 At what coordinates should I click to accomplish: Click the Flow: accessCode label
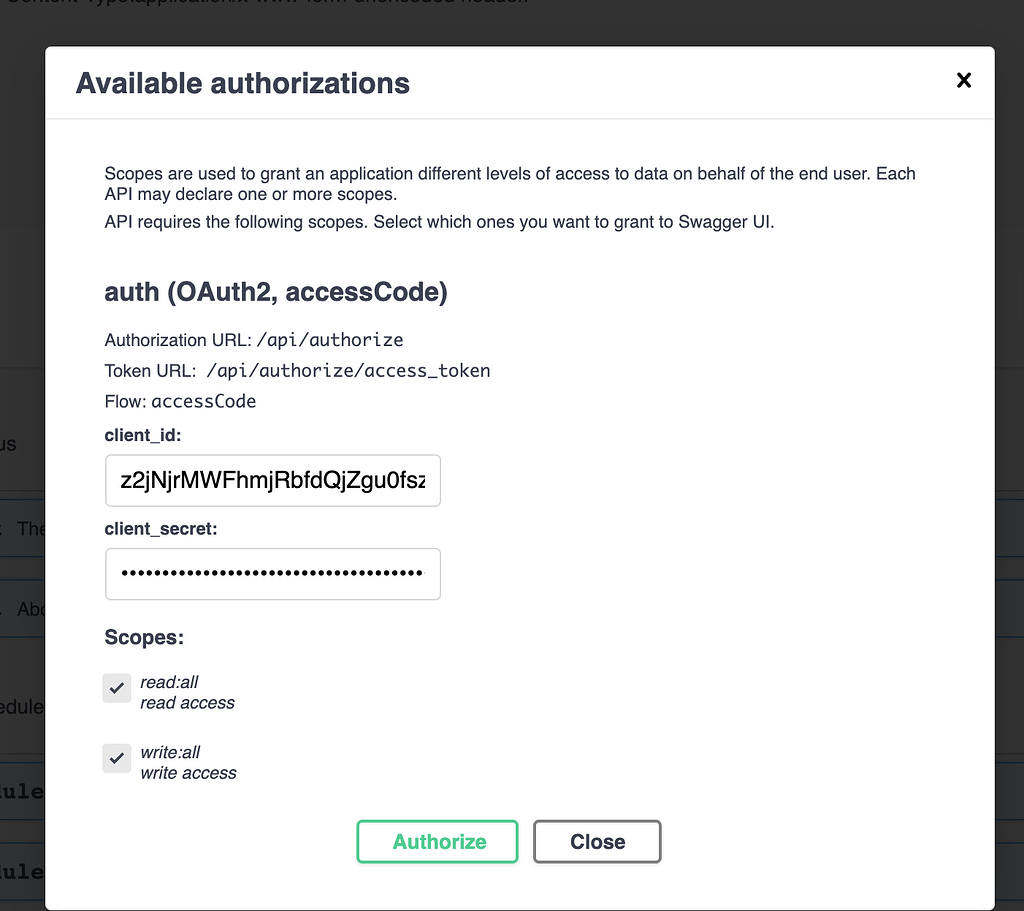(178, 401)
